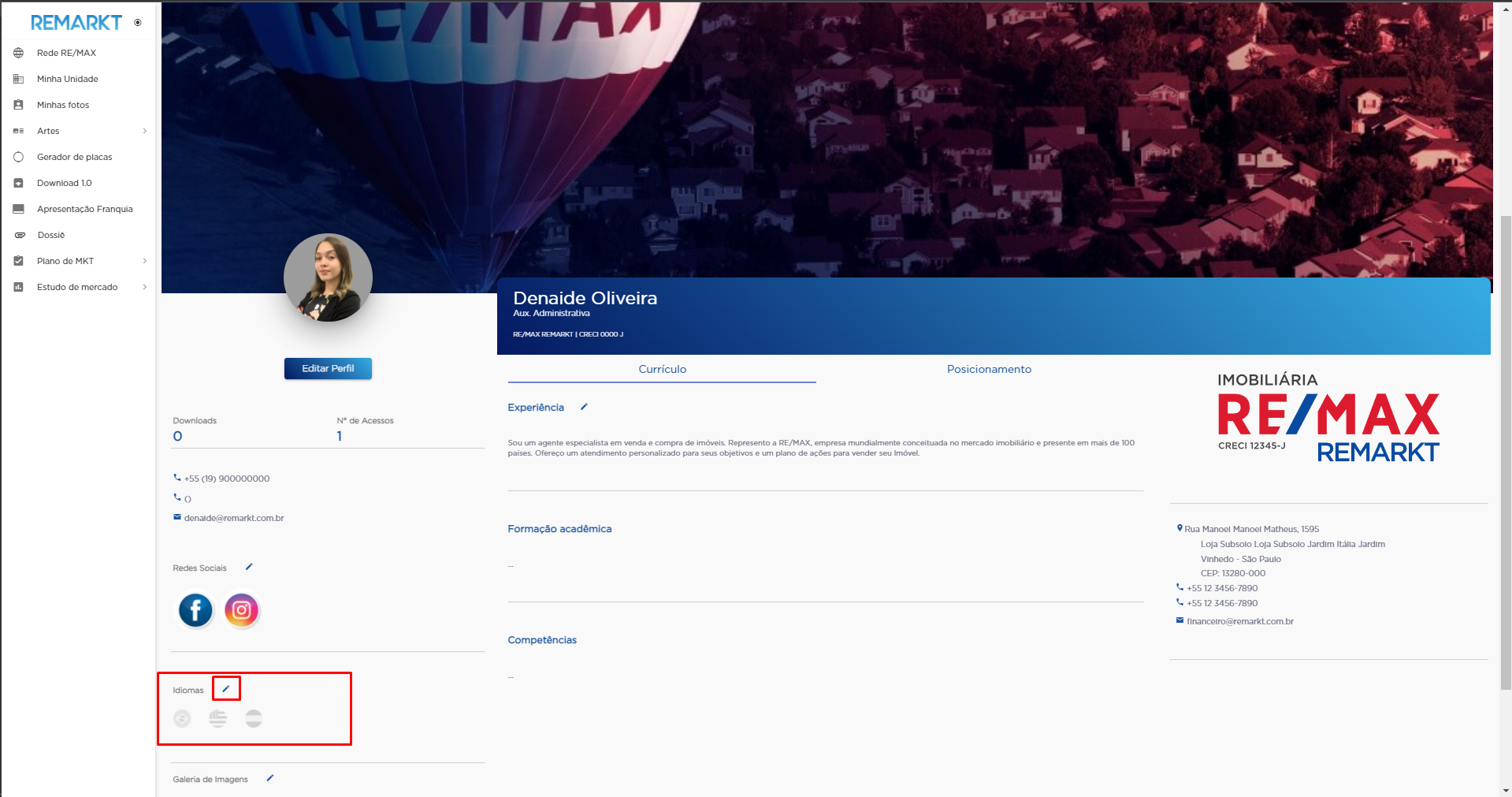Image resolution: width=1512 pixels, height=797 pixels.
Task: Open the Instagram profile icon
Action: 242,610
